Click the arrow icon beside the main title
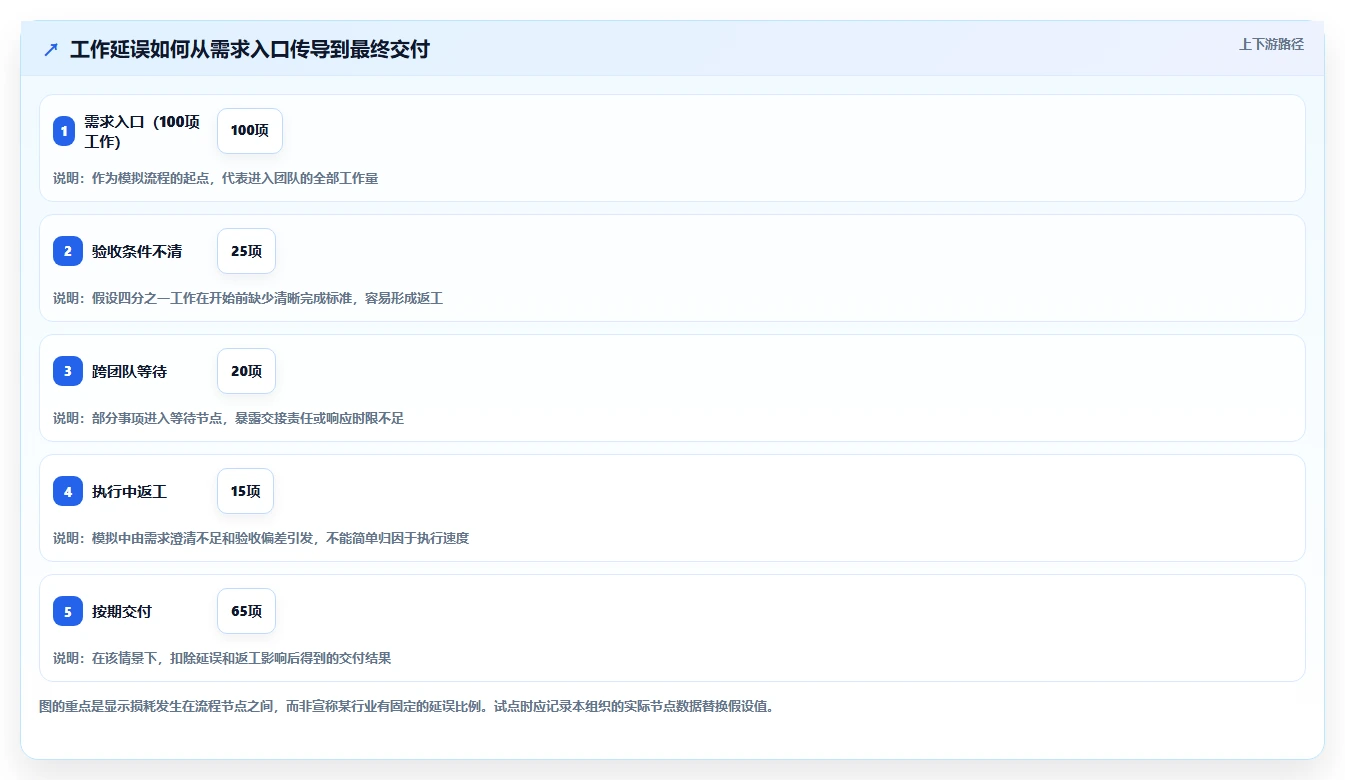Viewport: 1345px width, 780px height. 51,49
